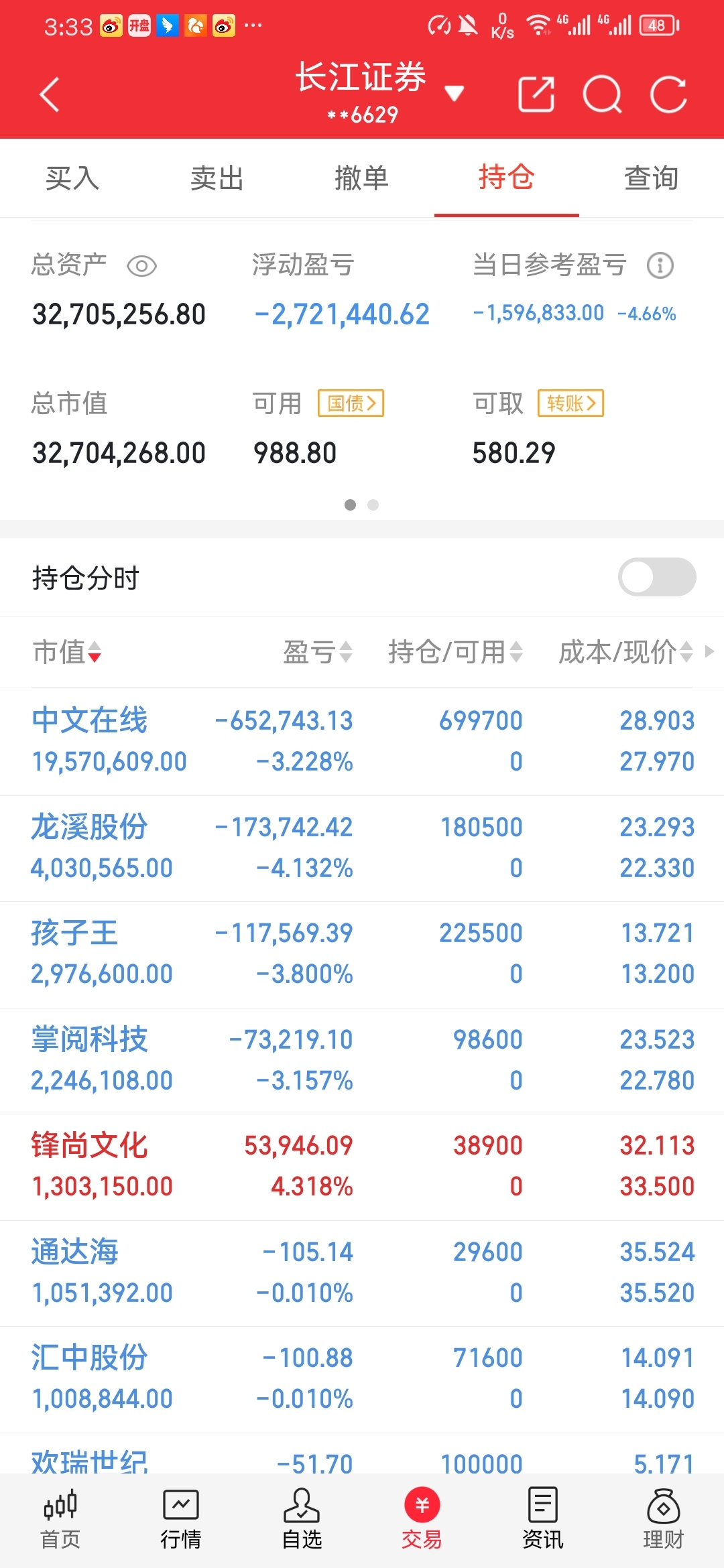Expand the 长江证券 account dropdown arrow
This screenshot has width=724, height=1568.
pos(455,93)
